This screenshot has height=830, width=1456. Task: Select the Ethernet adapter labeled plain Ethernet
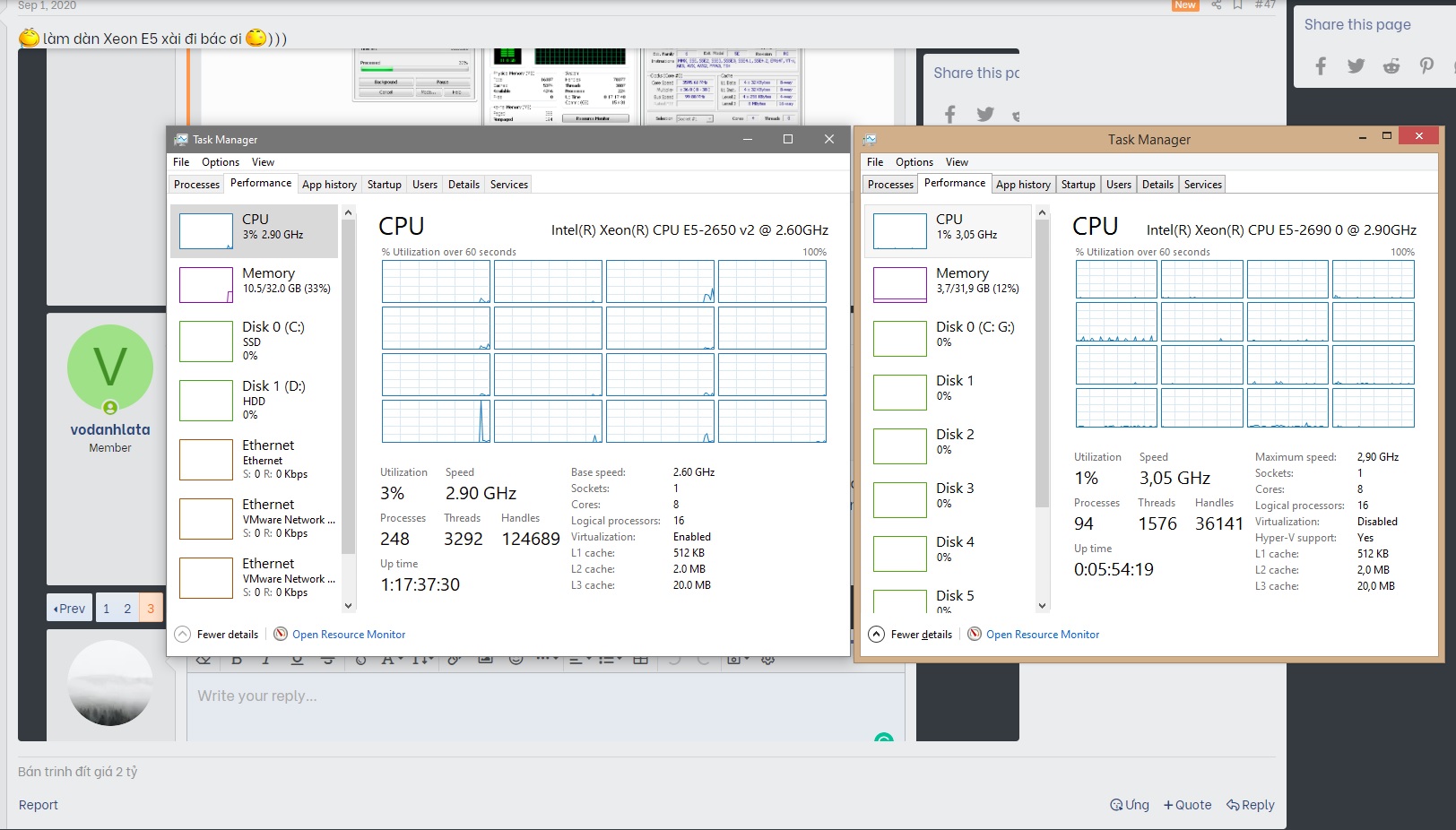[x=255, y=459]
